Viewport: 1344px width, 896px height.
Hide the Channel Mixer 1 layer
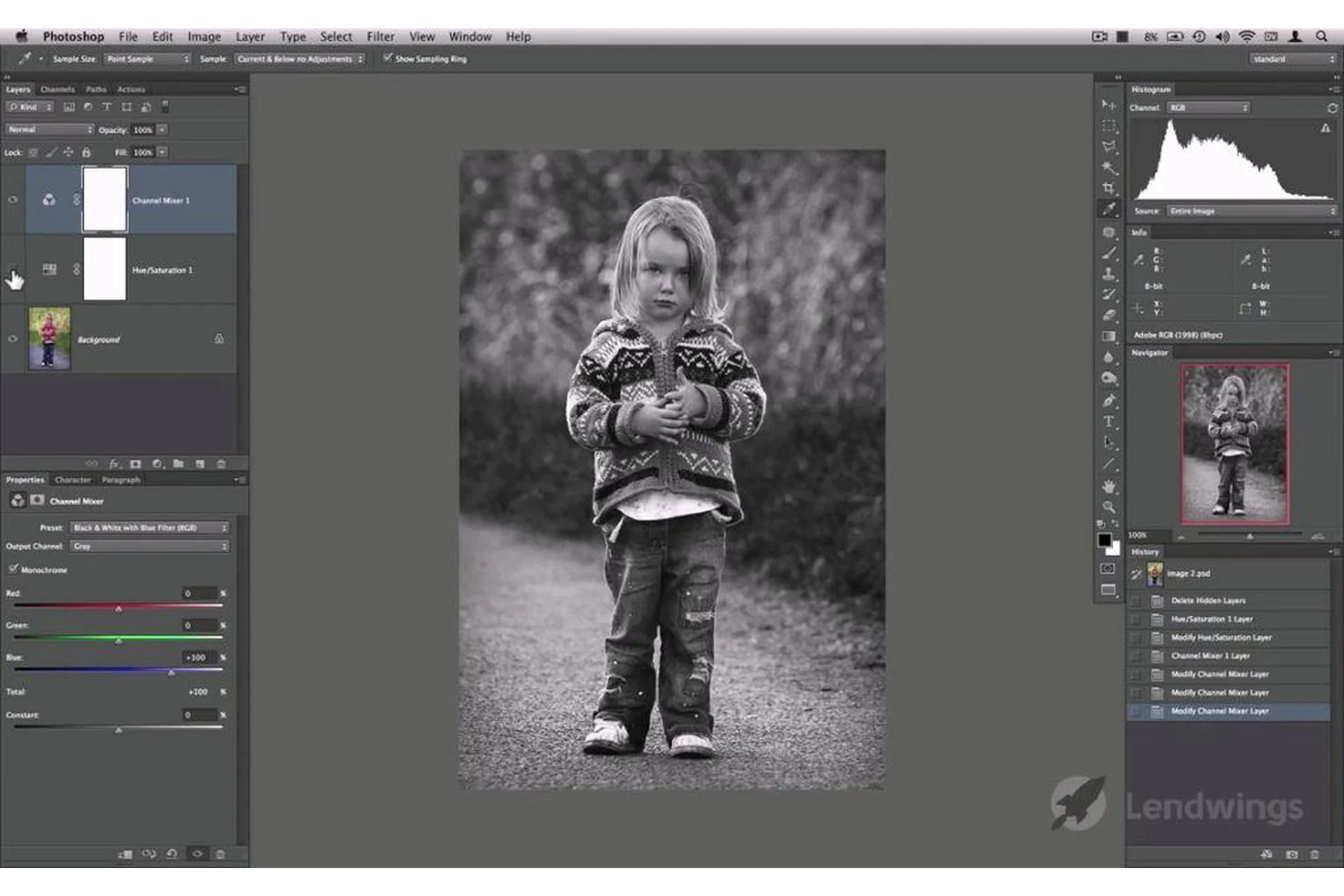click(x=13, y=200)
